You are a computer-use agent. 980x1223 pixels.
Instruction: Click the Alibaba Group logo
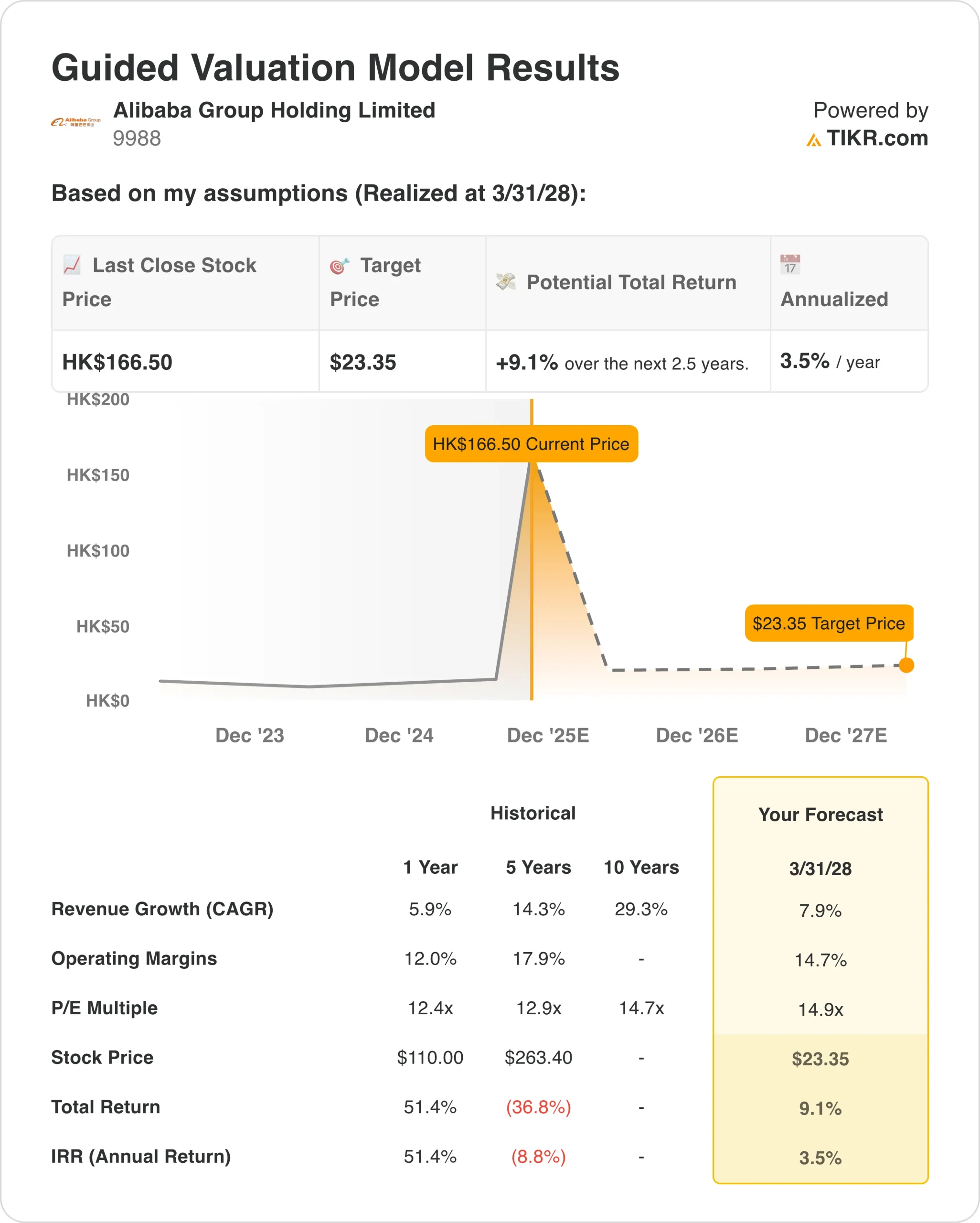click(x=76, y=122)
